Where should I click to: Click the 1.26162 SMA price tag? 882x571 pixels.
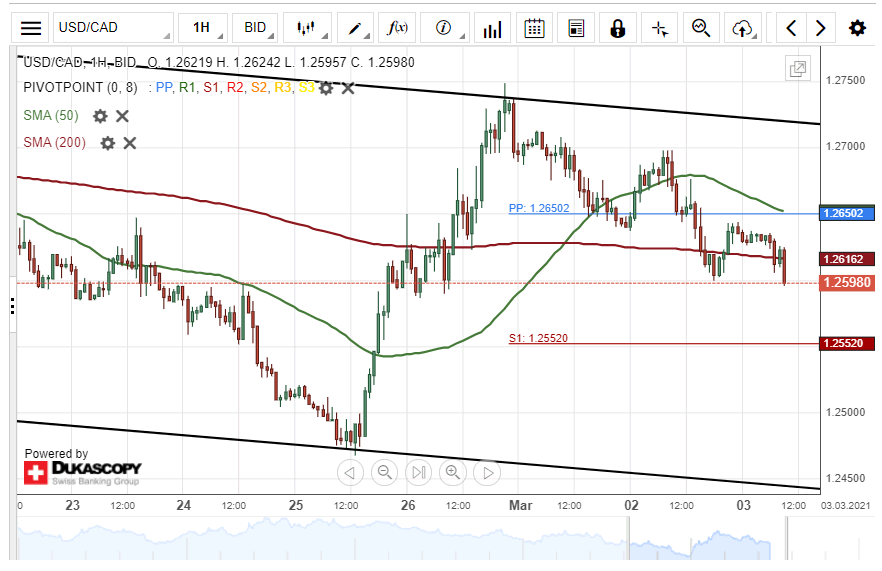pyautogui.click(x=847, y=259)
